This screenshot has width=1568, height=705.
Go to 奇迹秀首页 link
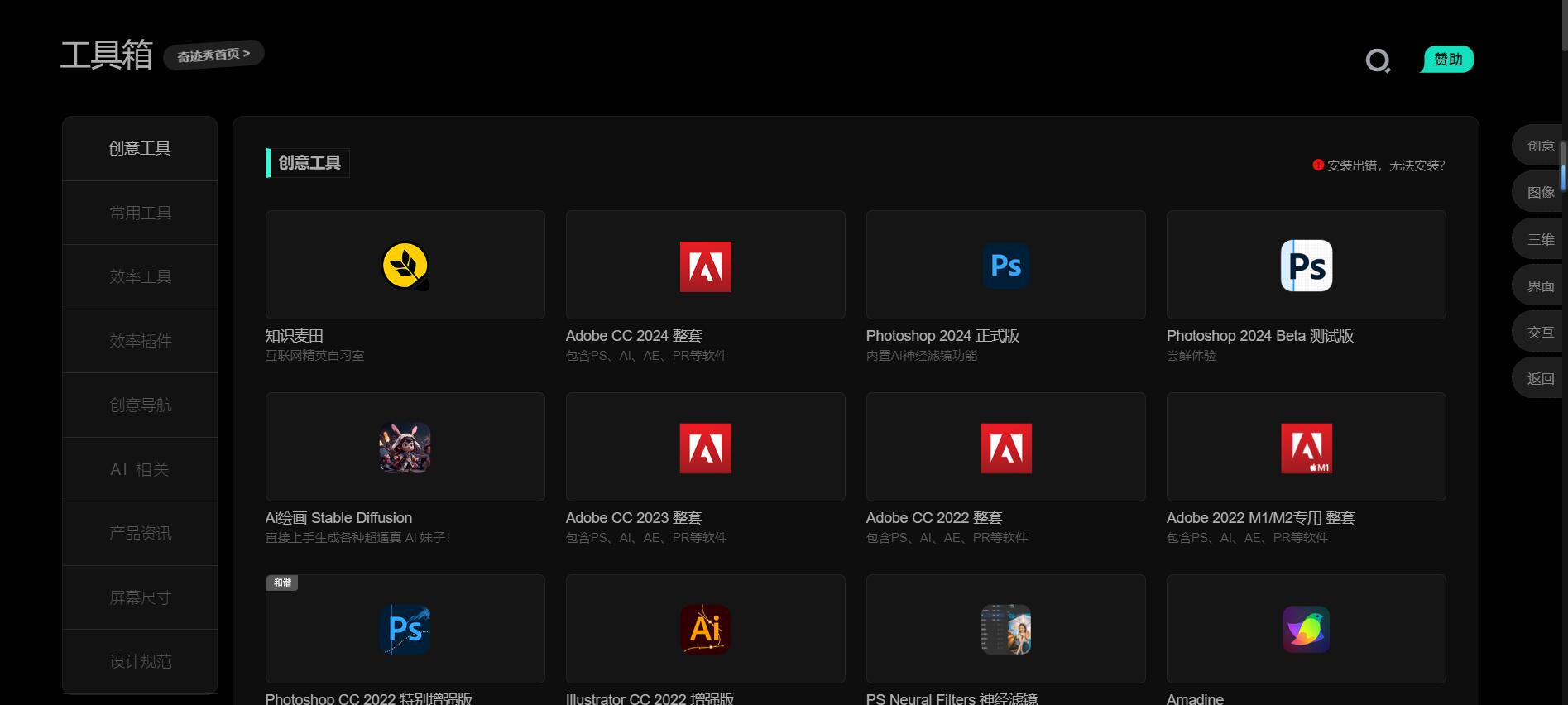coord(213,55)
